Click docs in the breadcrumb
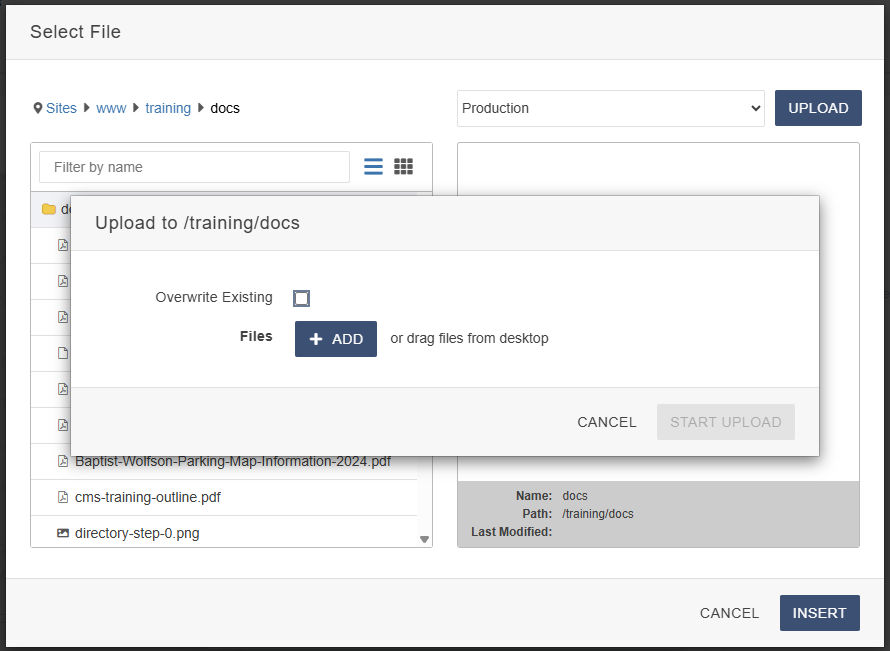Screen dimensions: 890x651 pyautogui.click(x=225, y=108)
